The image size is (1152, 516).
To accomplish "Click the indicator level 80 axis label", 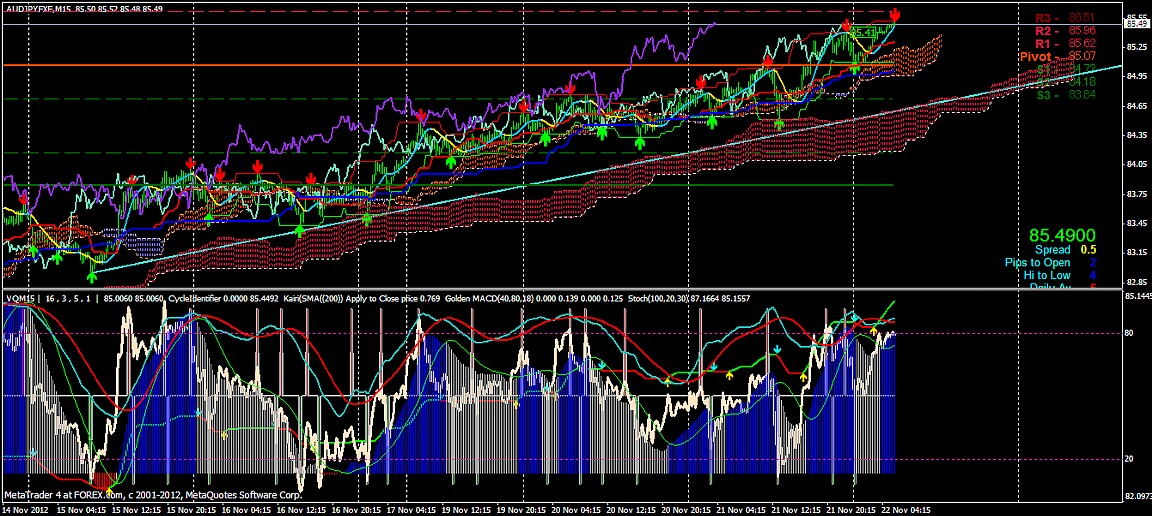I will coord(1128,333).
